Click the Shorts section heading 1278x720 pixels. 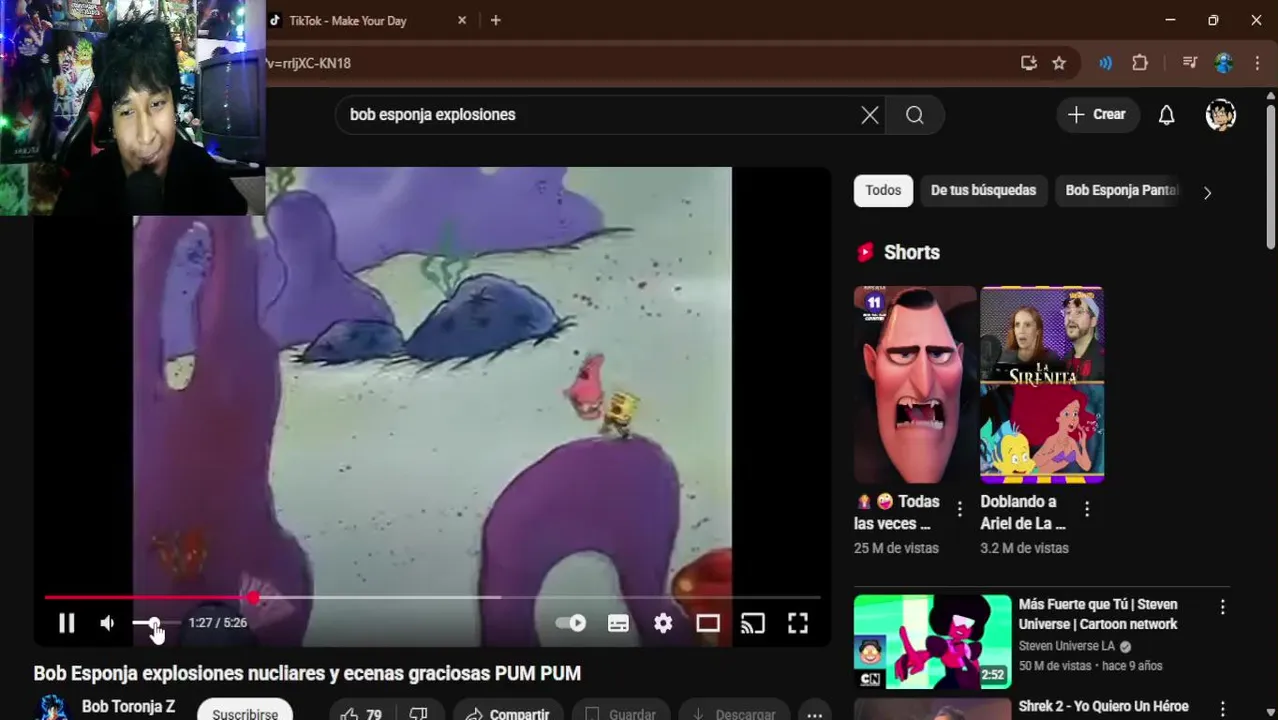911,252
